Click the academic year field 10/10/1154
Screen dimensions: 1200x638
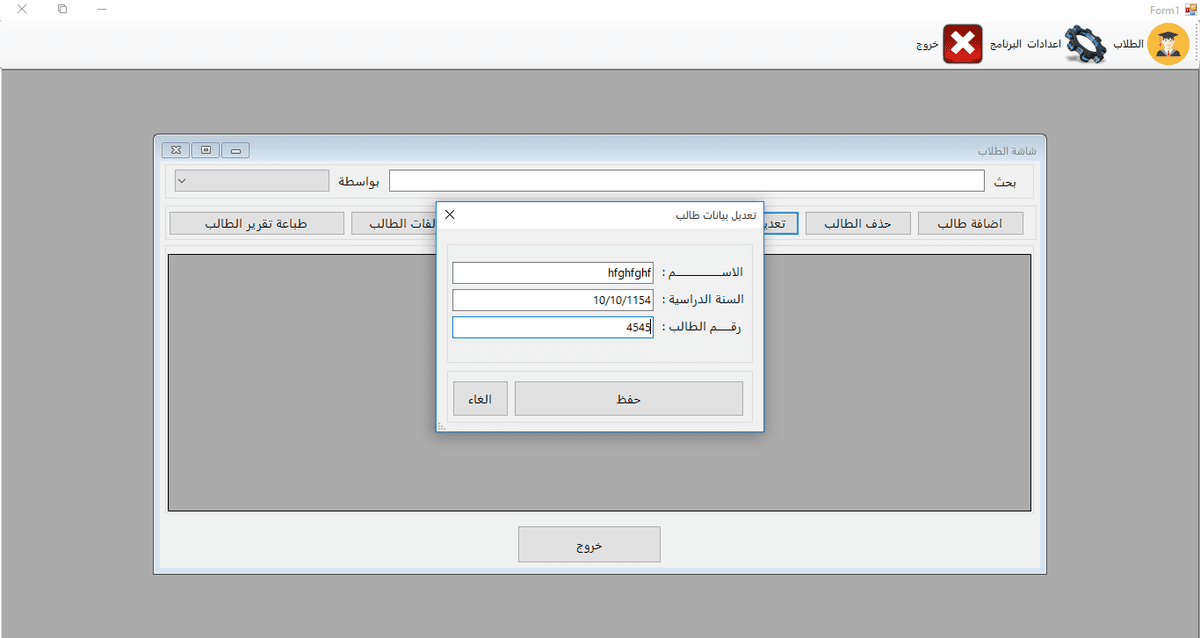pos(553,300)
